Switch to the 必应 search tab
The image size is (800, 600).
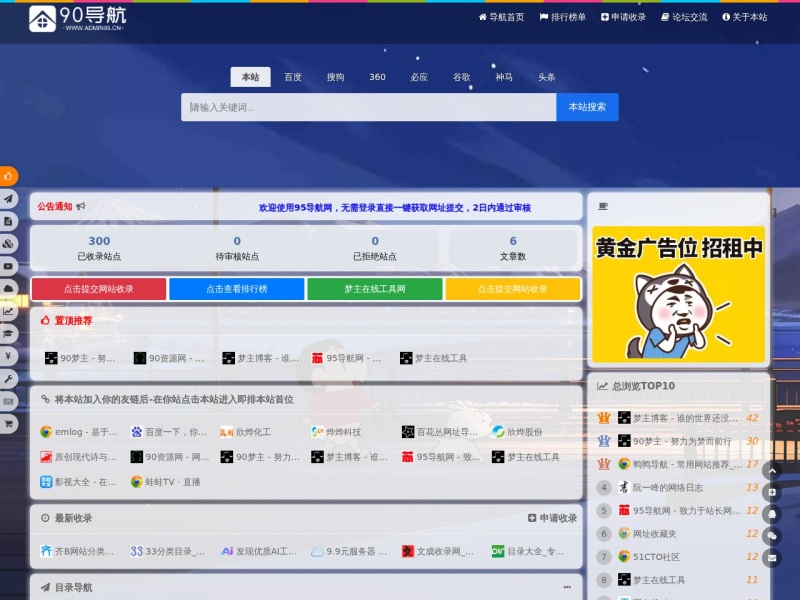click(x=419, y=77)
